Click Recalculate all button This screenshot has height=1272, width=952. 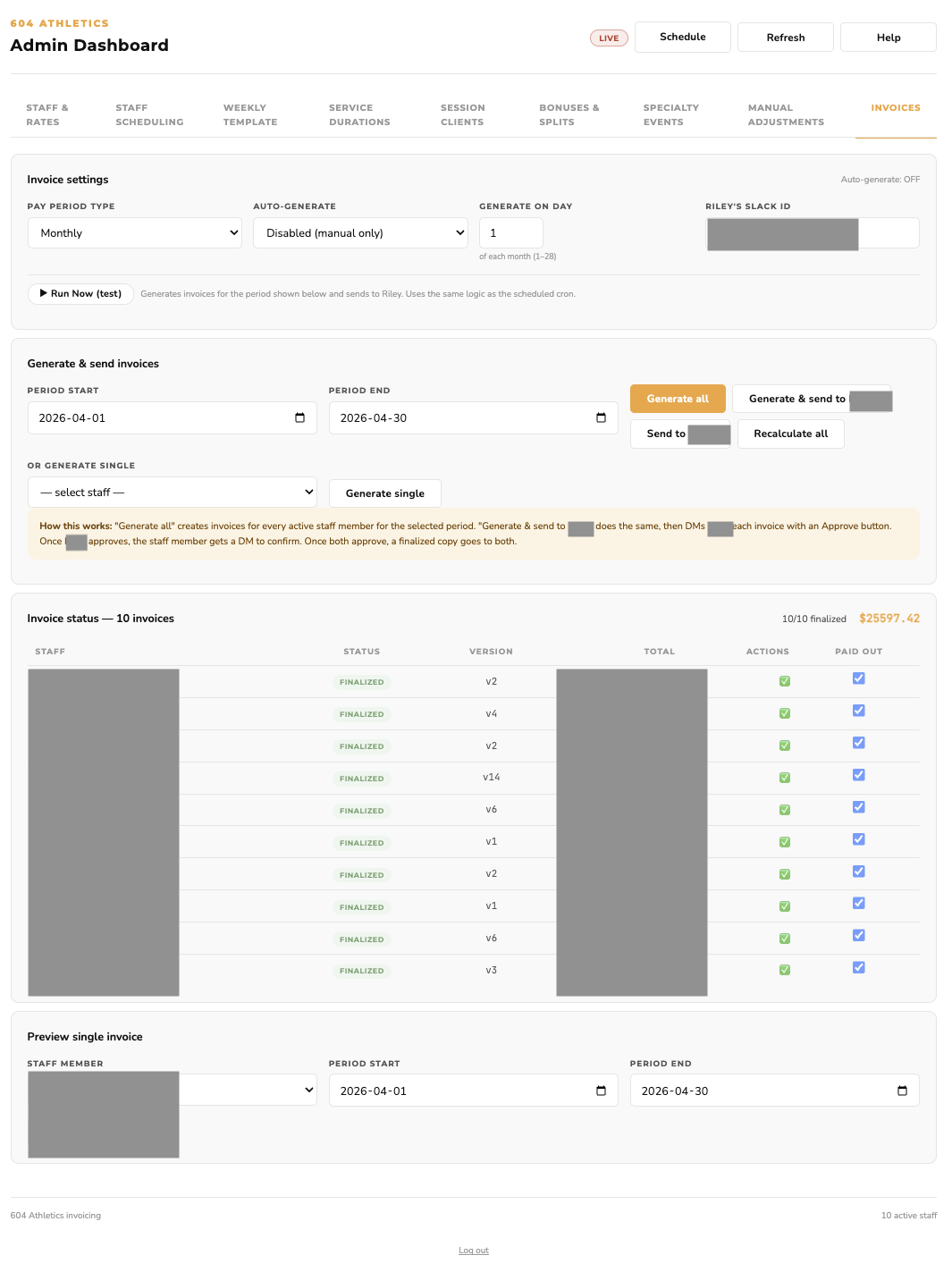point(791,434)
